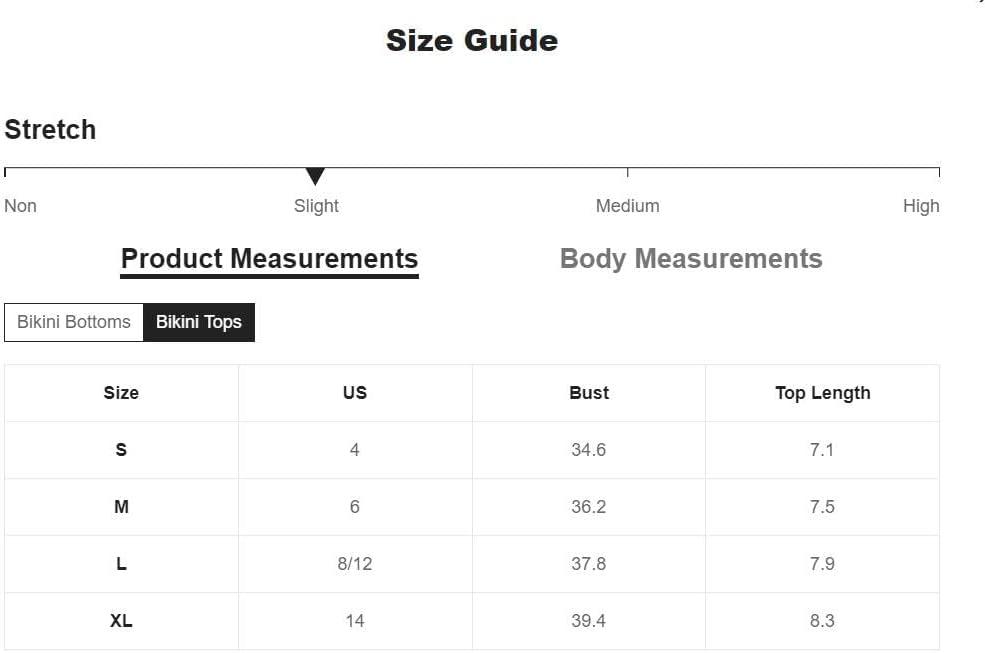Screen dimensions: 985x653
Task: Switch to the Body Measurements tab
Action: [691, 259]
